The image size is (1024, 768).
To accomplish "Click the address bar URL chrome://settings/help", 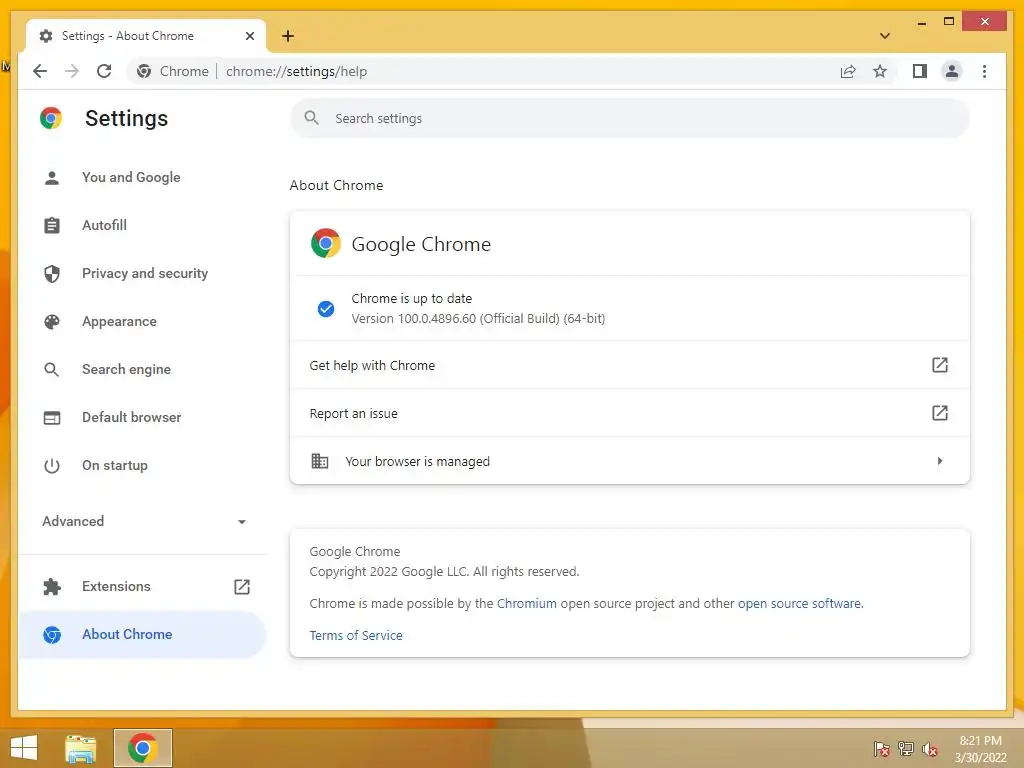I will [x=296, y=71].
